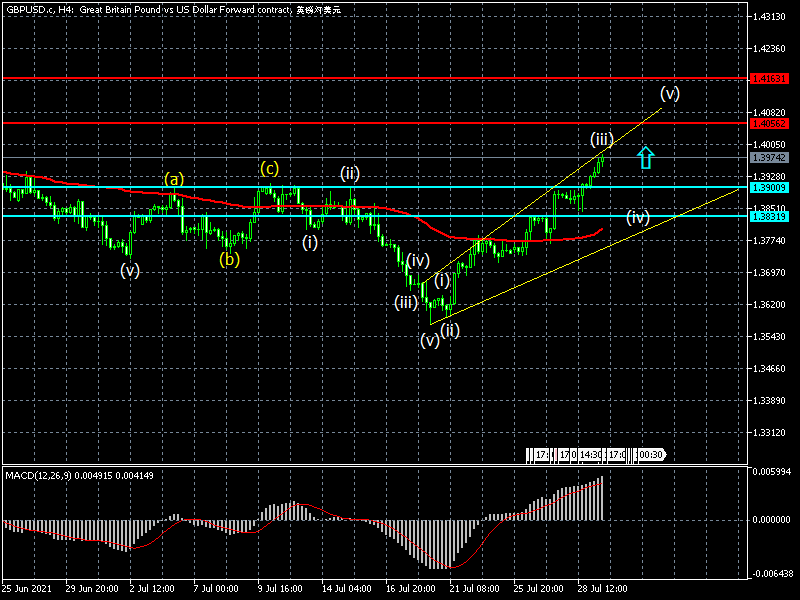The width and height of the screenshot is (800, 600).
Task: Select the yellow (a) wave label
Action: tap(174, 180)
